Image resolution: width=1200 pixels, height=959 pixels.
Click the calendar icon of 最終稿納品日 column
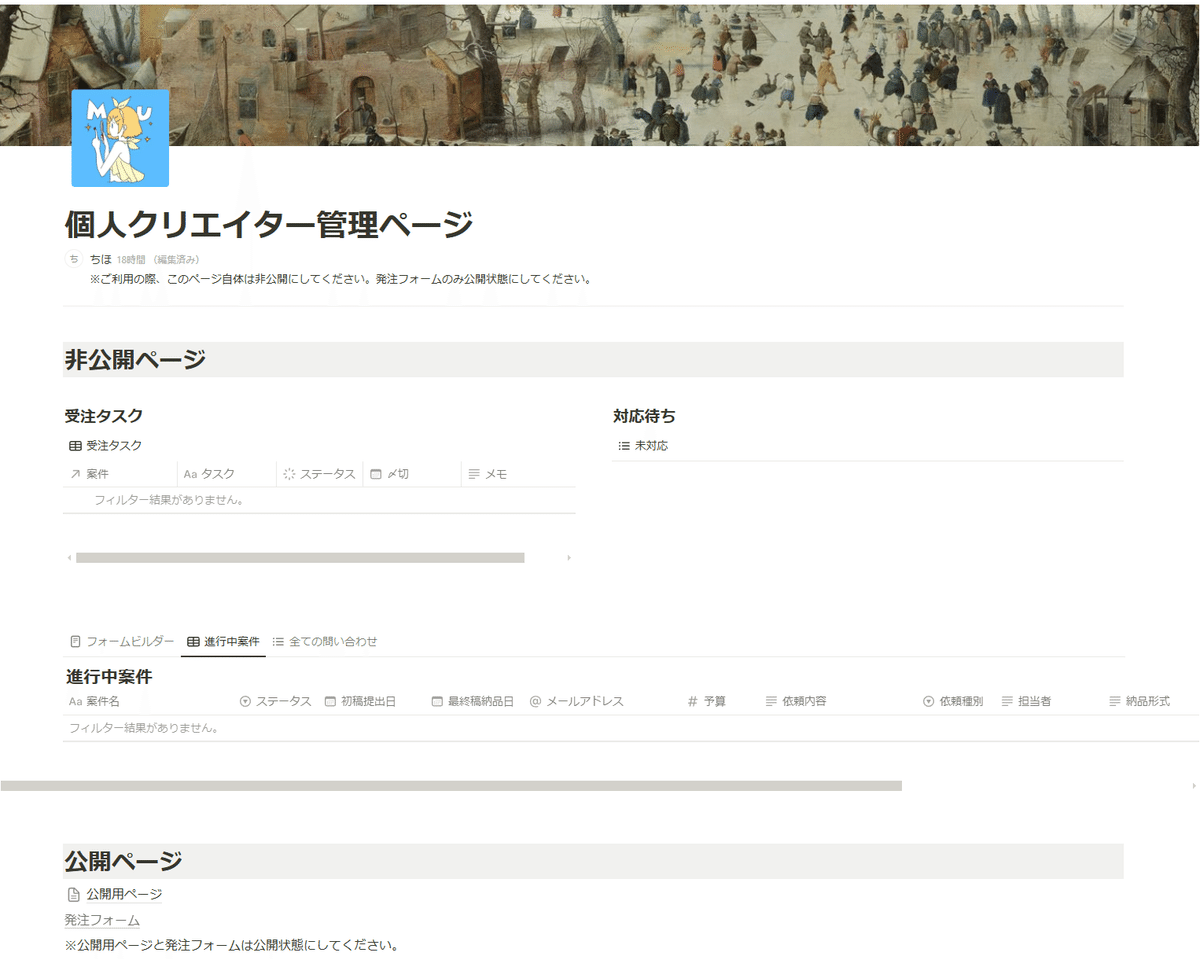point(437,701)
